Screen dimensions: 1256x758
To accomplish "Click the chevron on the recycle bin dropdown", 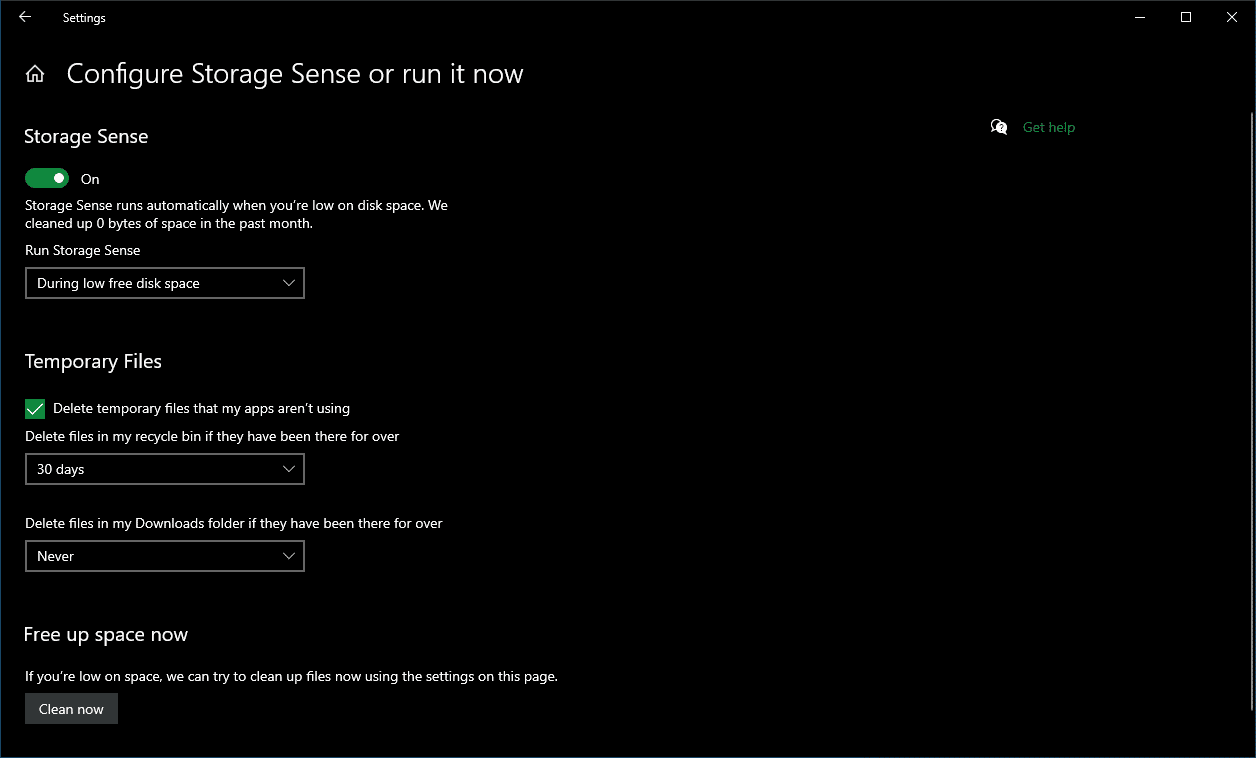I will click(x=290, y=469).
